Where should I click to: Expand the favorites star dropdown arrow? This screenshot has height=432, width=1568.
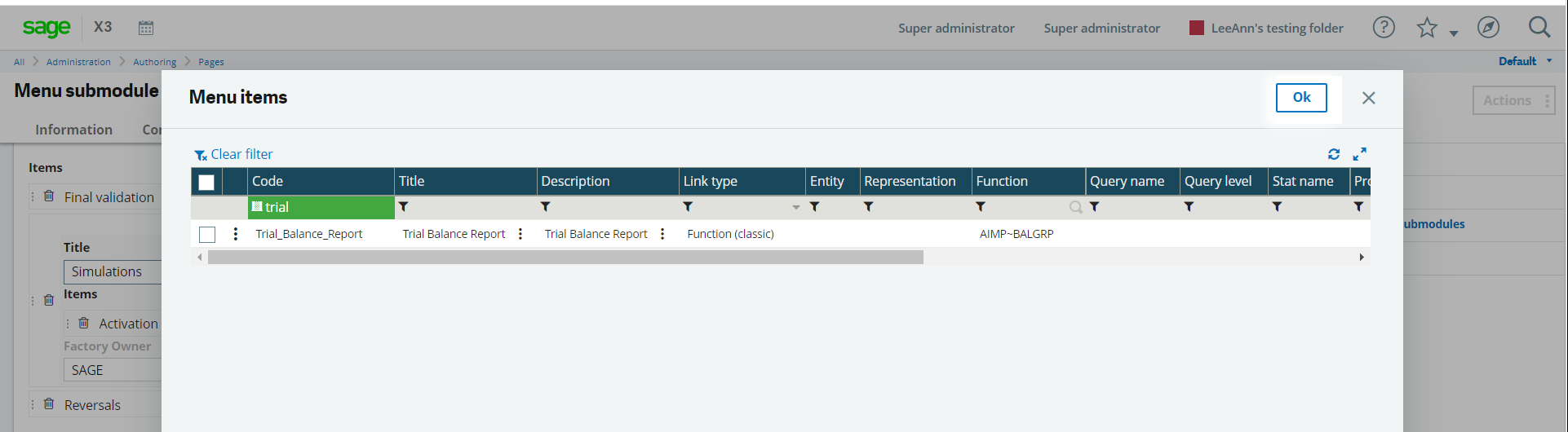[1454, 33]
